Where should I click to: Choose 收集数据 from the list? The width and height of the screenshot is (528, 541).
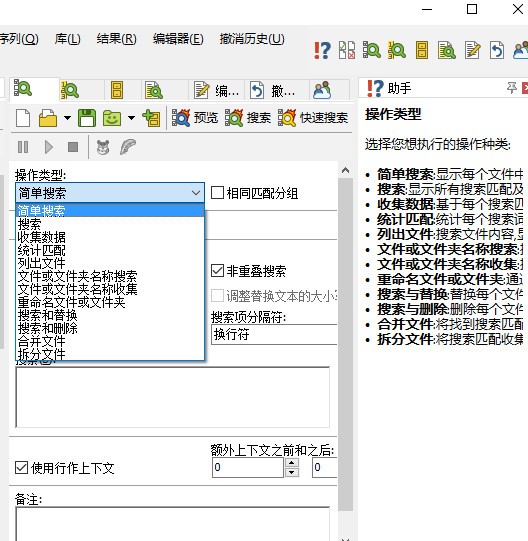coord(110,237)
